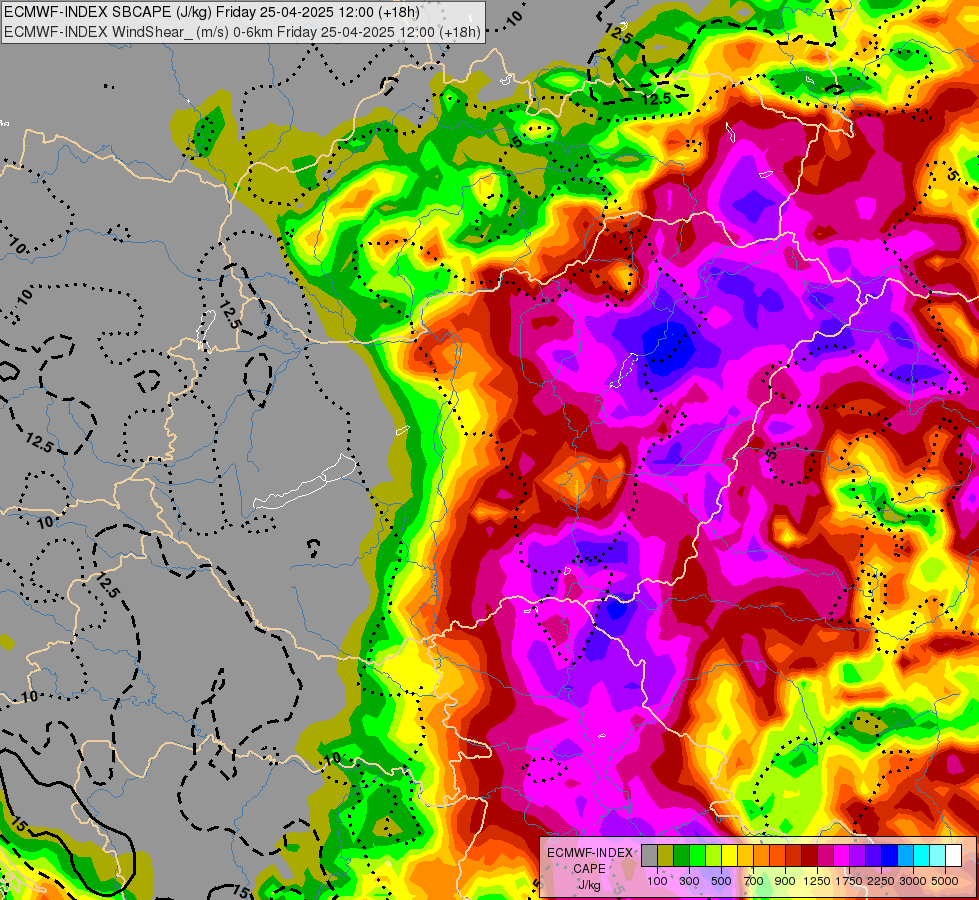This screenshot has height=900, width=979.
Task: Click the pale cyan swatch left of the 5000 tick
Action: 938,855
